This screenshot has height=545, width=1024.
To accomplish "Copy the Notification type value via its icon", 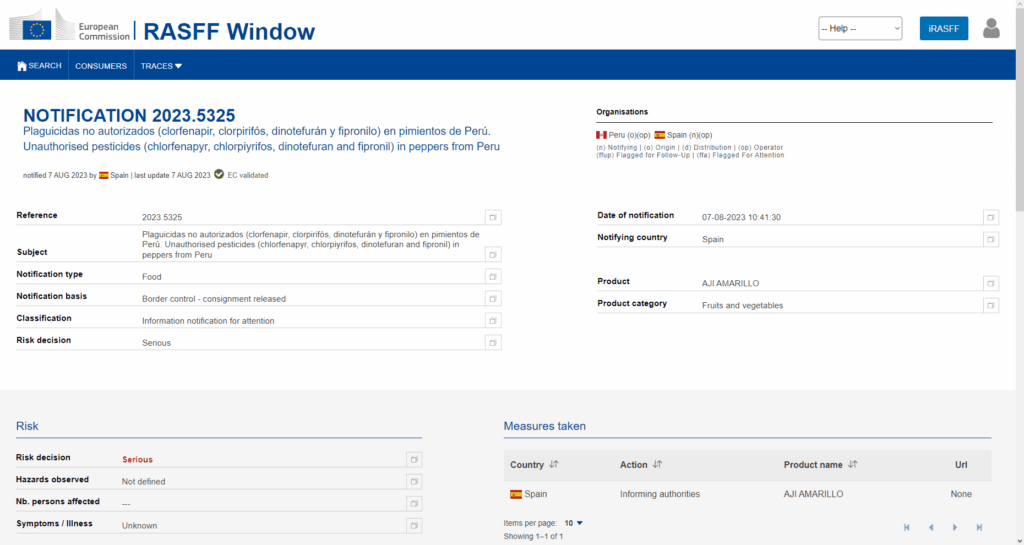I will pyautogui.click(x=493, y=277).
